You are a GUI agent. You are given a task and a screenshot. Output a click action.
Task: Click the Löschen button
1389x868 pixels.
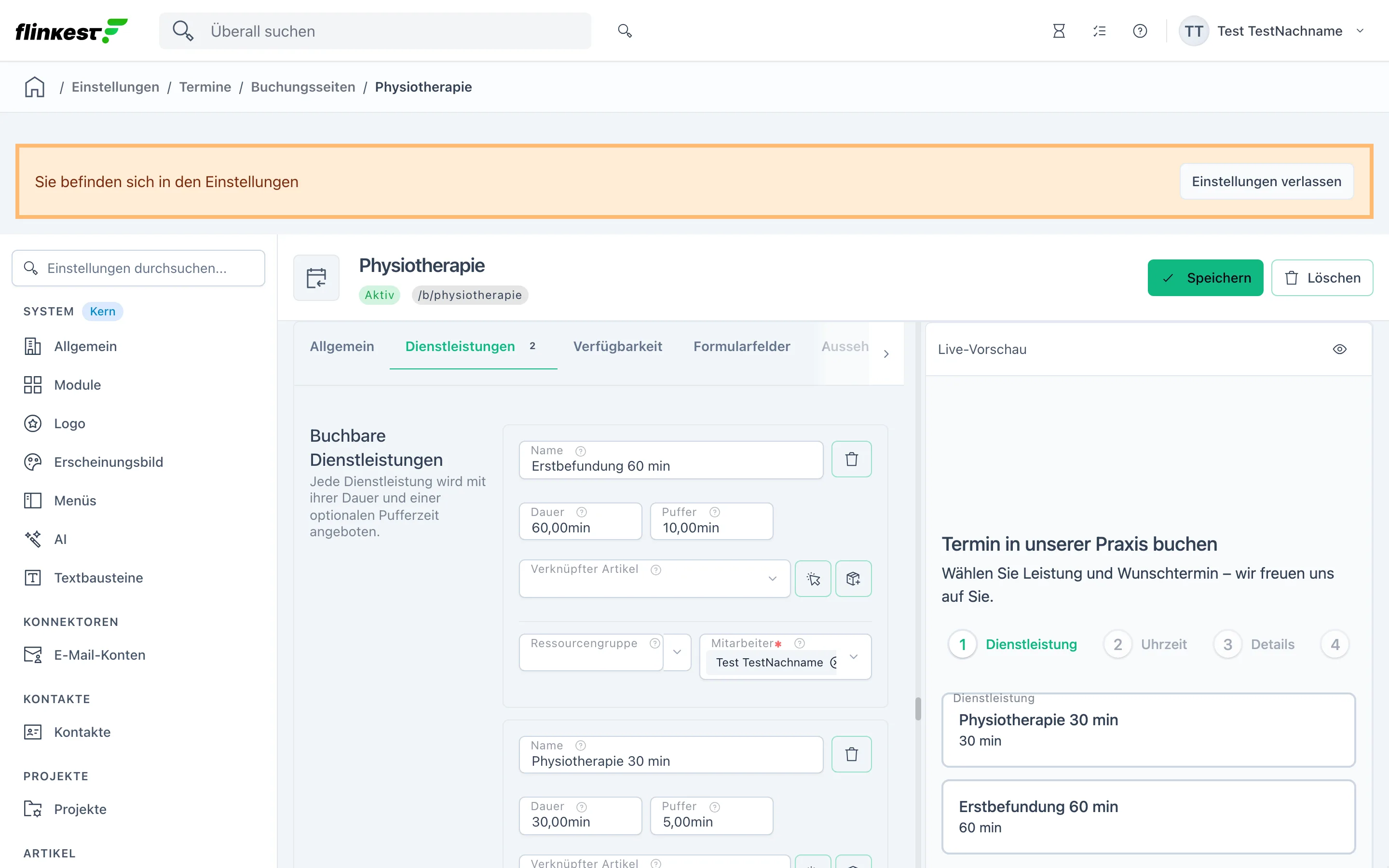click(x=1322, y=278)
